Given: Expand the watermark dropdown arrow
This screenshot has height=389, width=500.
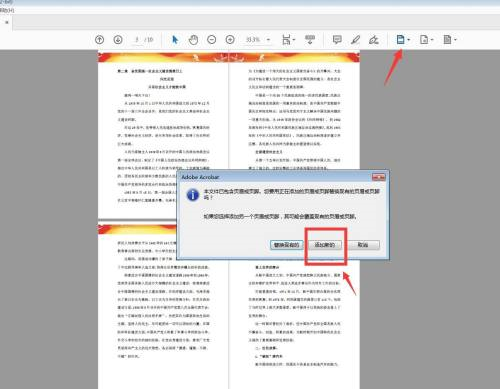Looking at the screenshot, I should (432, 40).
